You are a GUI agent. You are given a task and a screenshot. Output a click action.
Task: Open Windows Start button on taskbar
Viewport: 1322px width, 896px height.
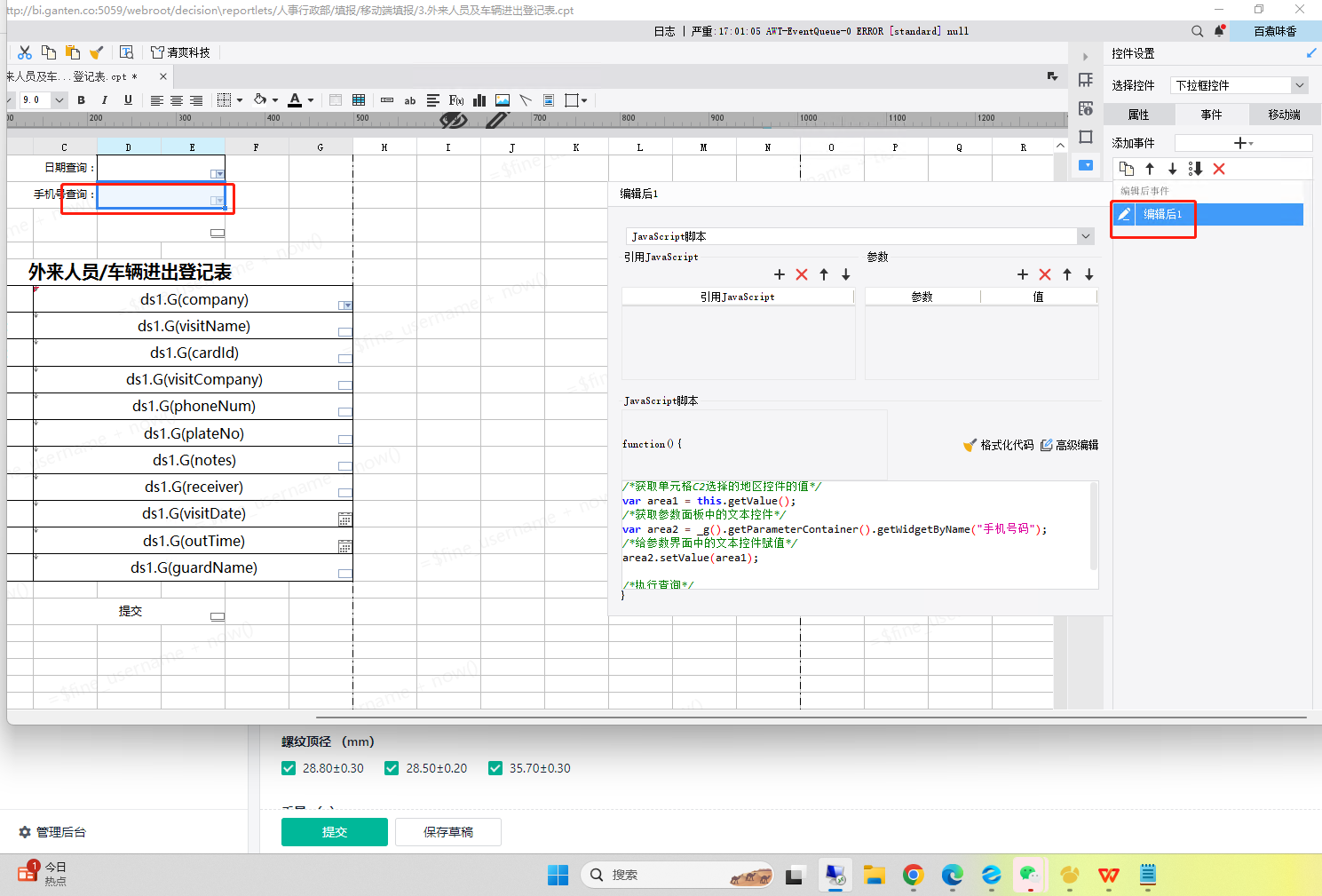(x=558, y=875)
